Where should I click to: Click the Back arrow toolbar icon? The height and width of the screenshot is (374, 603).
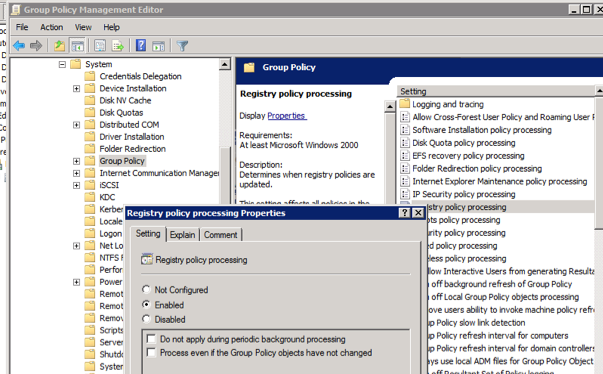tap(19, 46)
